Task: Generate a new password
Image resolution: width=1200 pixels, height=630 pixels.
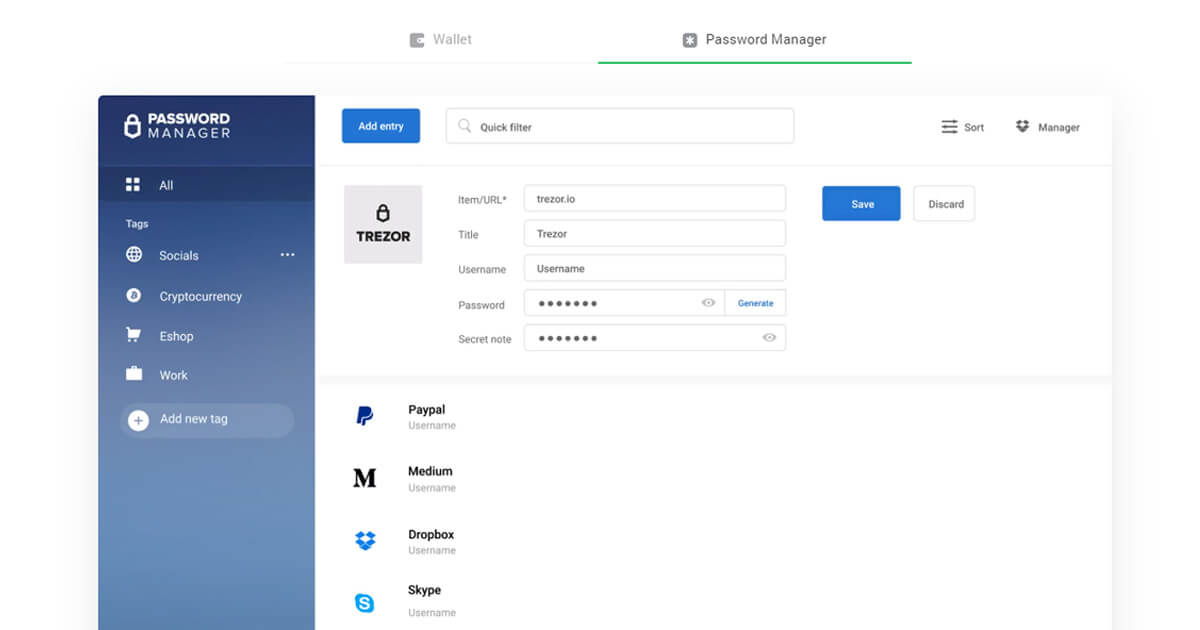Action: 755,303
